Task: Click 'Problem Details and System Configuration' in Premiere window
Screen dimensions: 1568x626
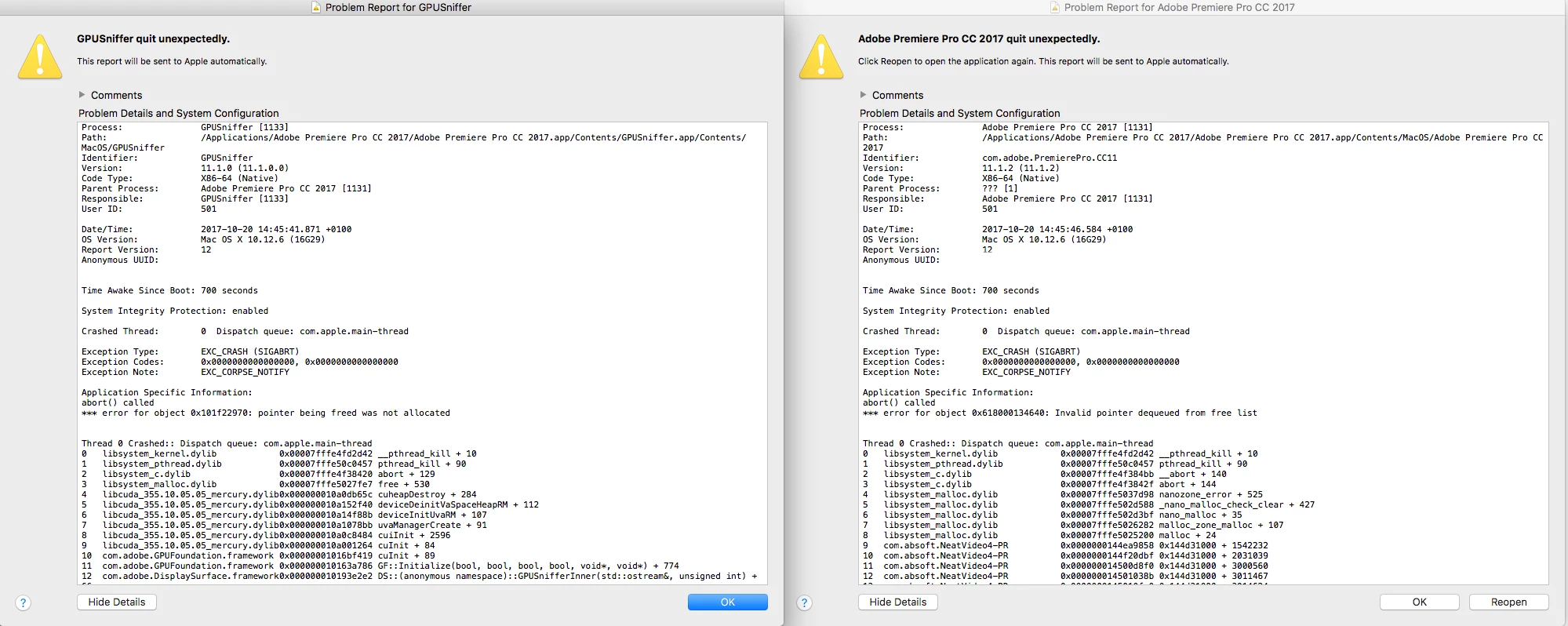Action: 960,113
